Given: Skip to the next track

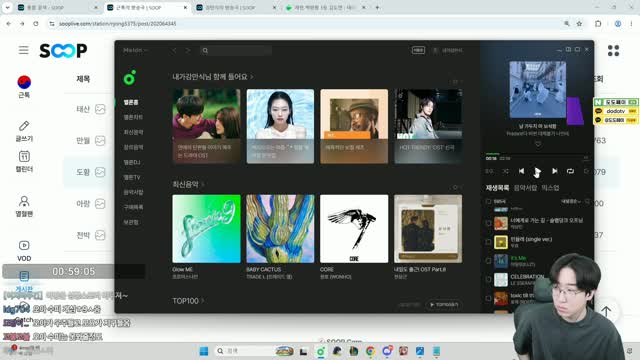Looking at the screenshot, I should pyautogui.click(x=554, y=171).
